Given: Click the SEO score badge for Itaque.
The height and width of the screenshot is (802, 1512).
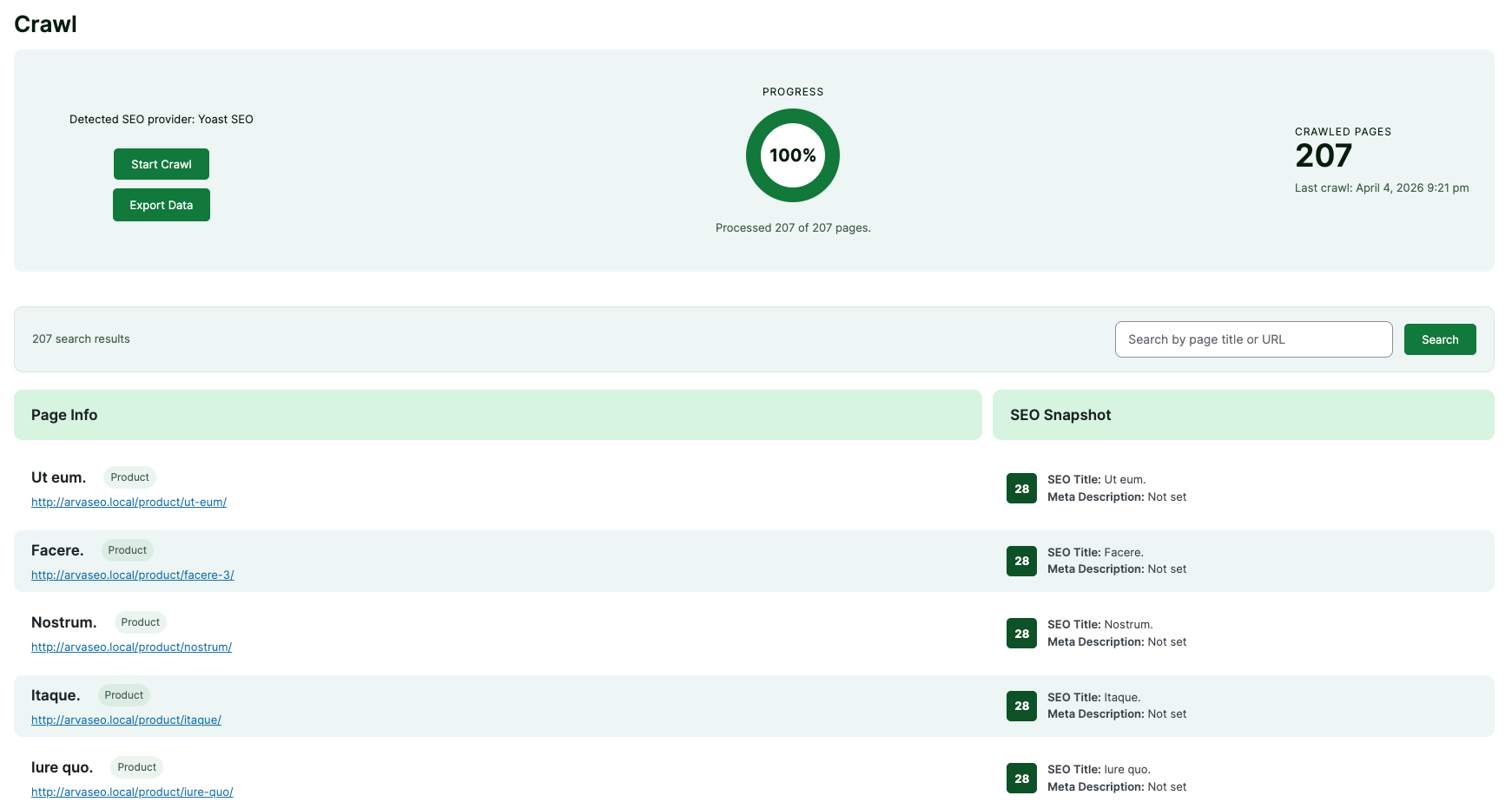Looking at the screenshot, I should (x=1021, y=706).
